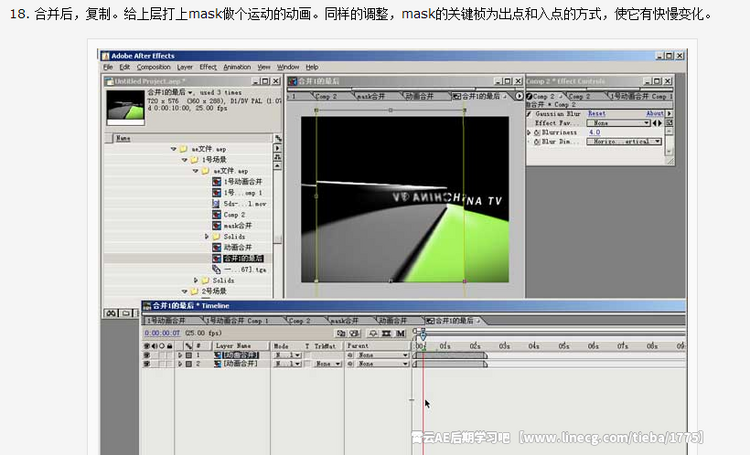Collapse the 1号场景 folder

[x=184, y=160]
